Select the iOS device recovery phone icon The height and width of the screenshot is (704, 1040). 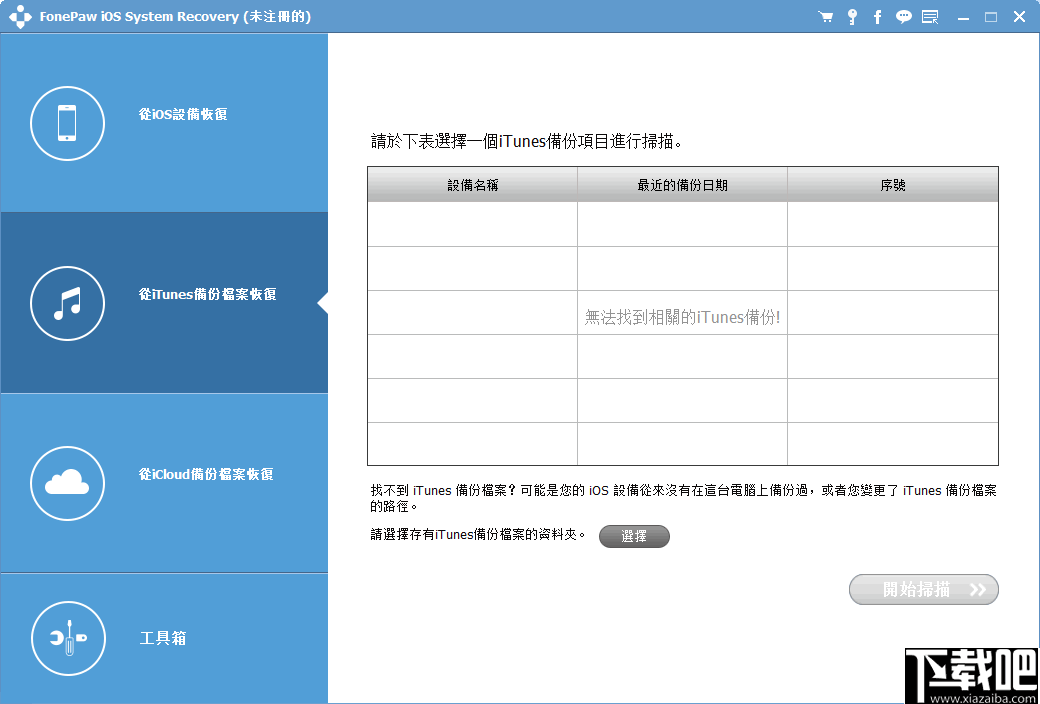(x=67, y=123)
